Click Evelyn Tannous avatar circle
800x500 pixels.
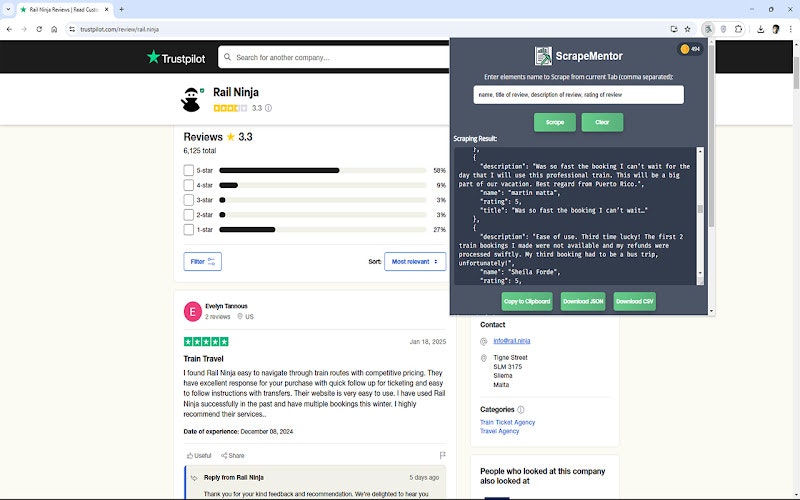click(x=192, y=311)
